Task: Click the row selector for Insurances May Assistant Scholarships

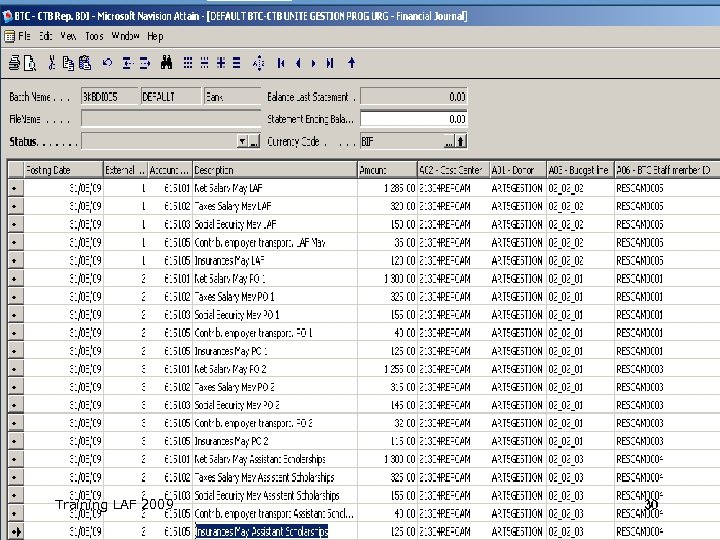Action: click(15, 532)
